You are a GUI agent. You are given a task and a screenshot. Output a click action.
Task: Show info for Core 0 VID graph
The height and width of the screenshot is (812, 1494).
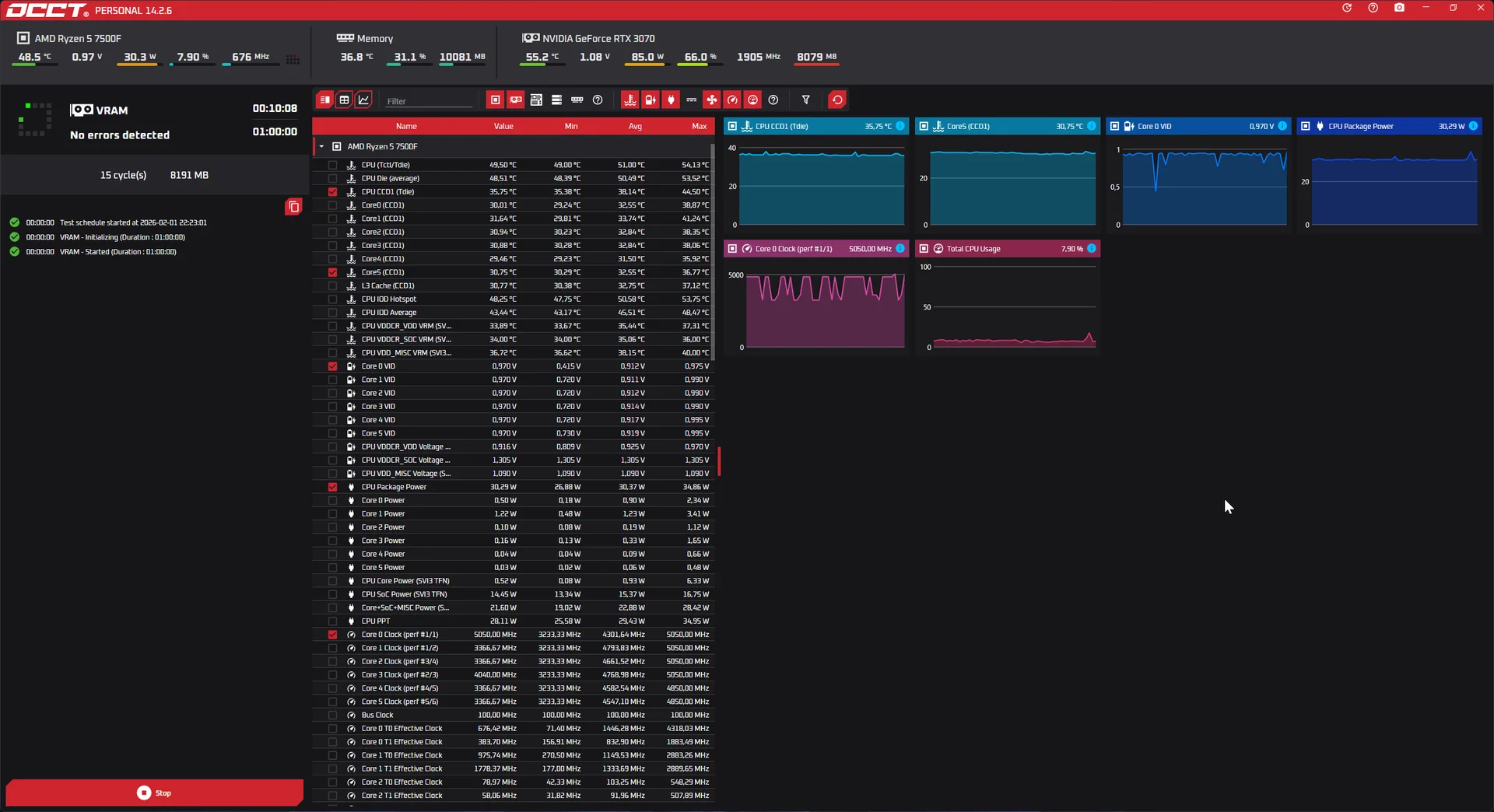(1282, 126)
